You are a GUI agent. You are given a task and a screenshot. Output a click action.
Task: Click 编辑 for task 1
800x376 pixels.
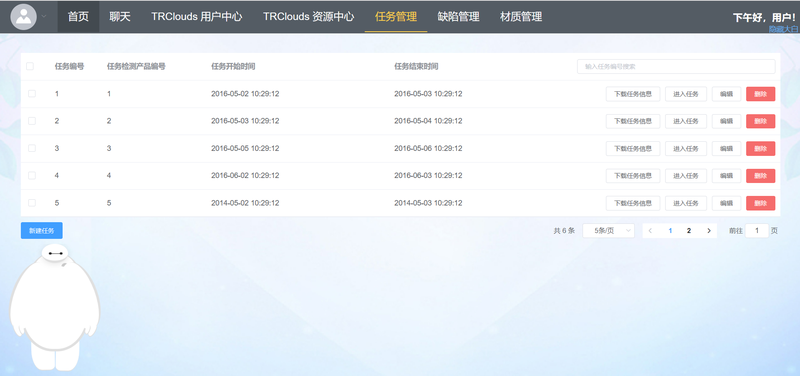point(727,94)
